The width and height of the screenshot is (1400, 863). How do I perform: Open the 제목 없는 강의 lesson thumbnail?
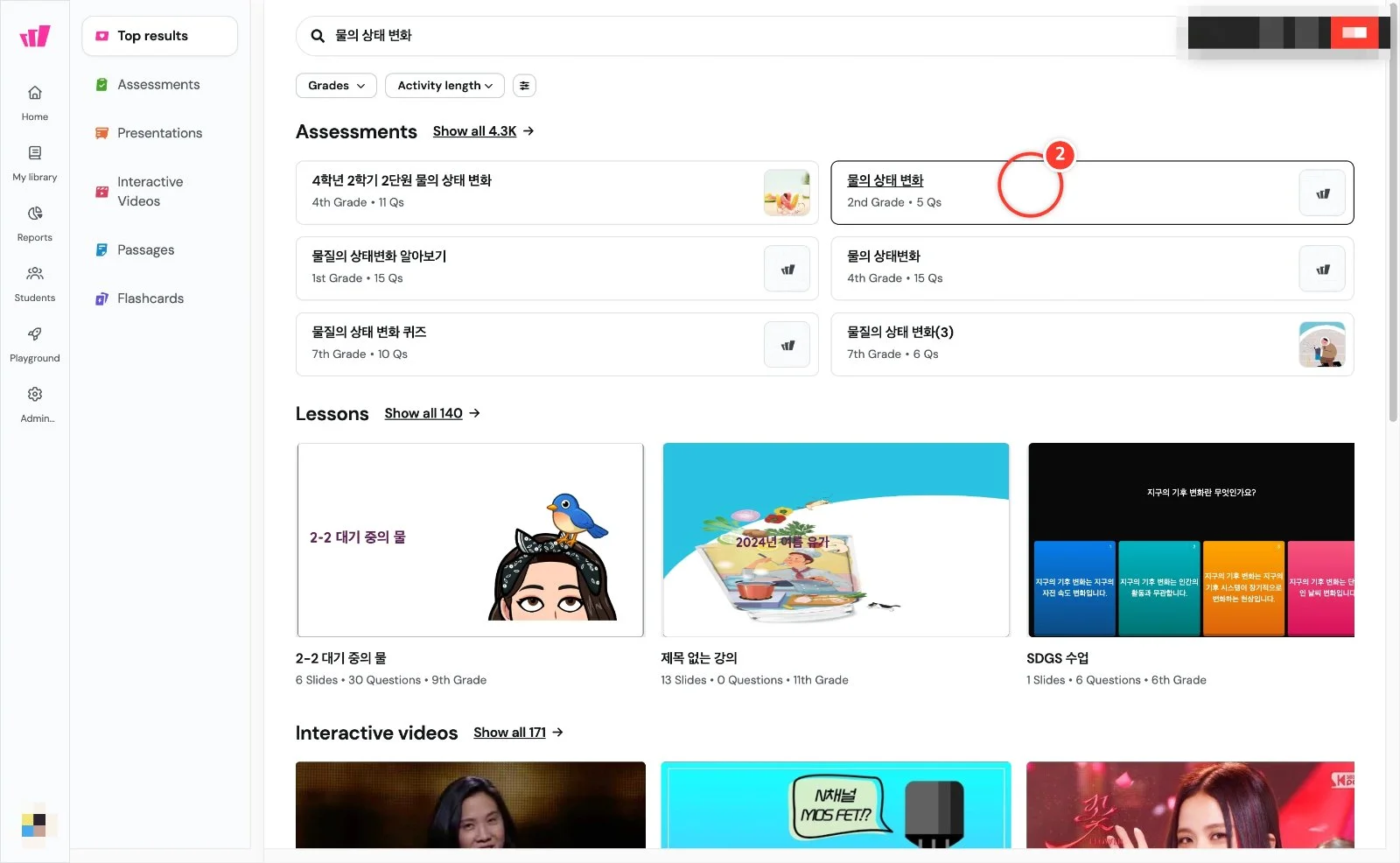coord(836,540)
